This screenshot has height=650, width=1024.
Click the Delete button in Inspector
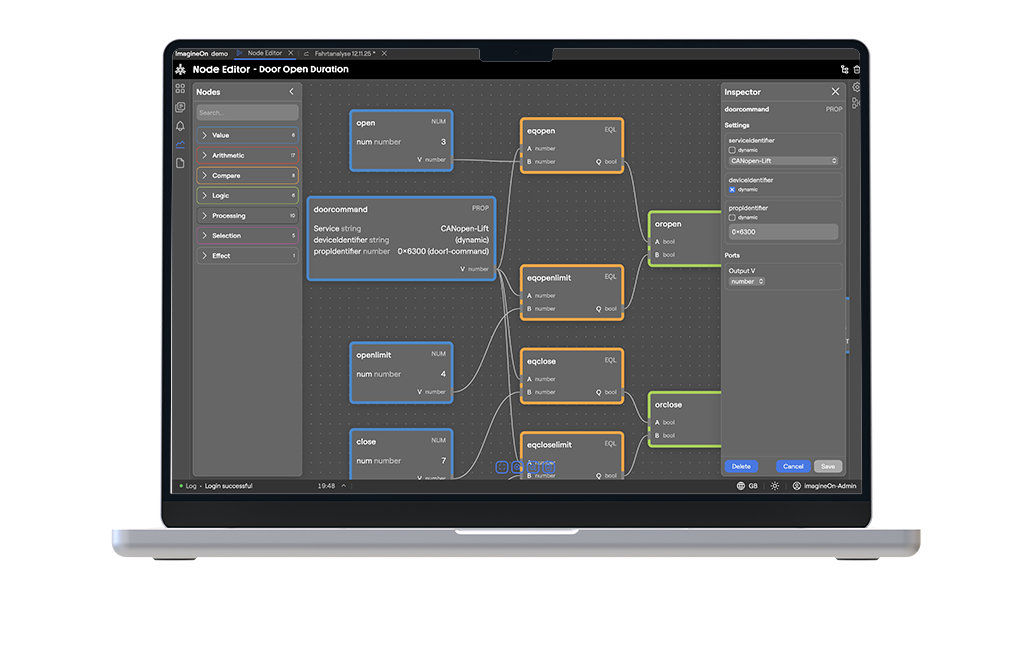pyautogui.click(x=741, y=466)
